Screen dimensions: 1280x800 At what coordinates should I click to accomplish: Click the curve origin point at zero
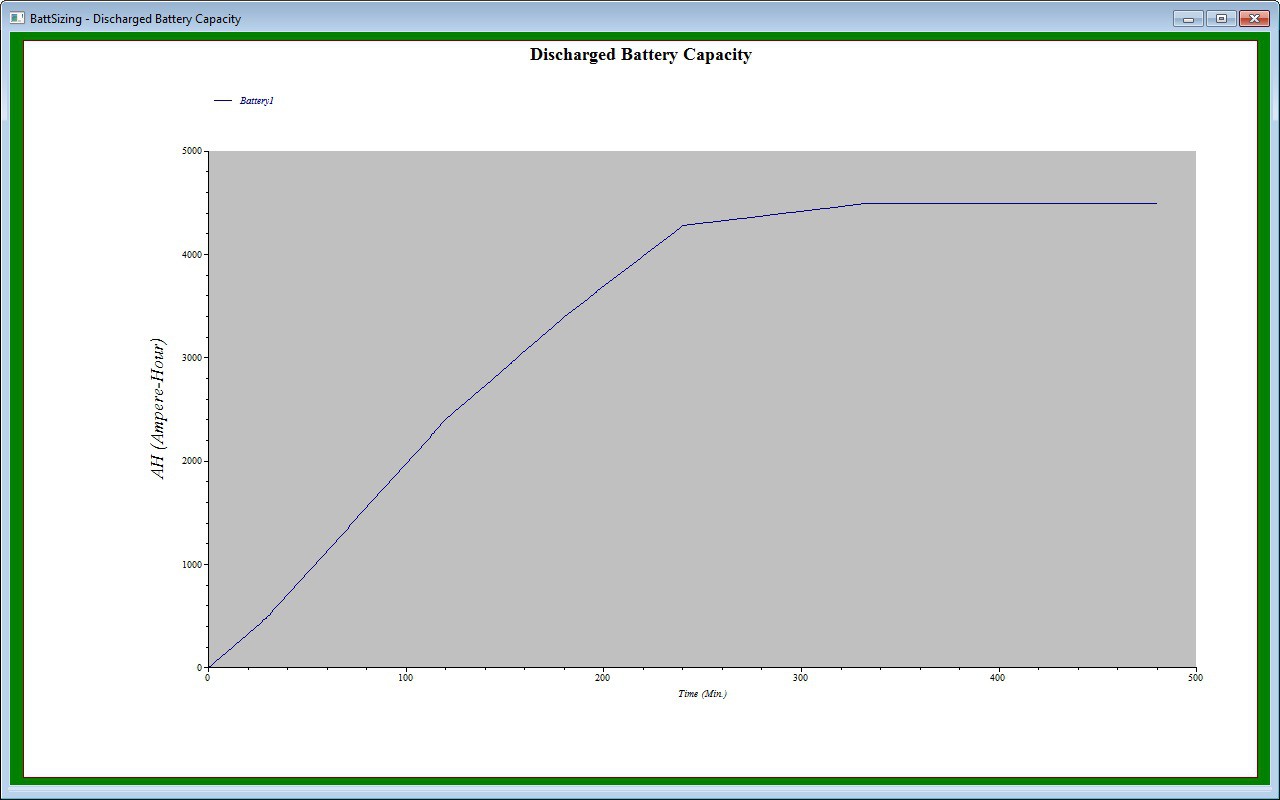pyautogui.click(x=208, y=667)
